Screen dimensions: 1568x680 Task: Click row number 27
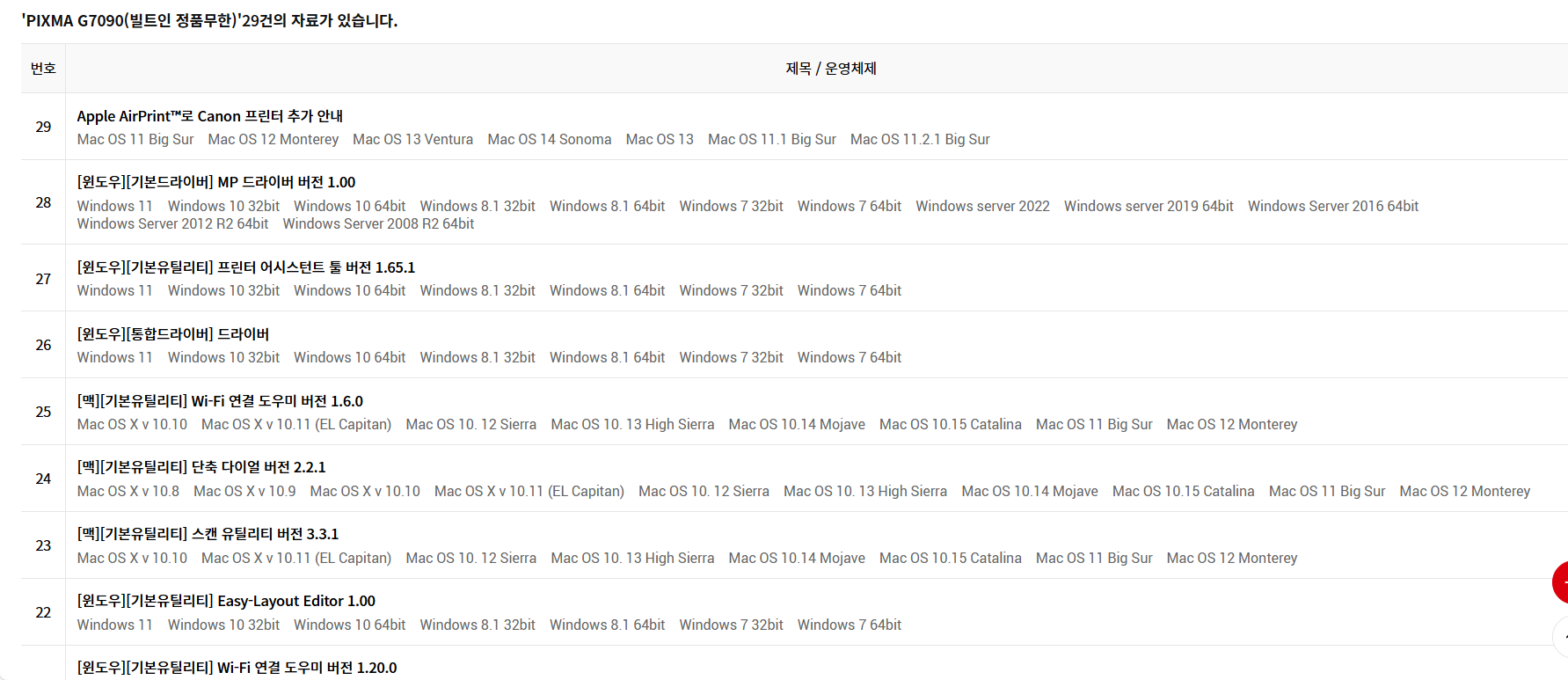(x=43, y=279)
